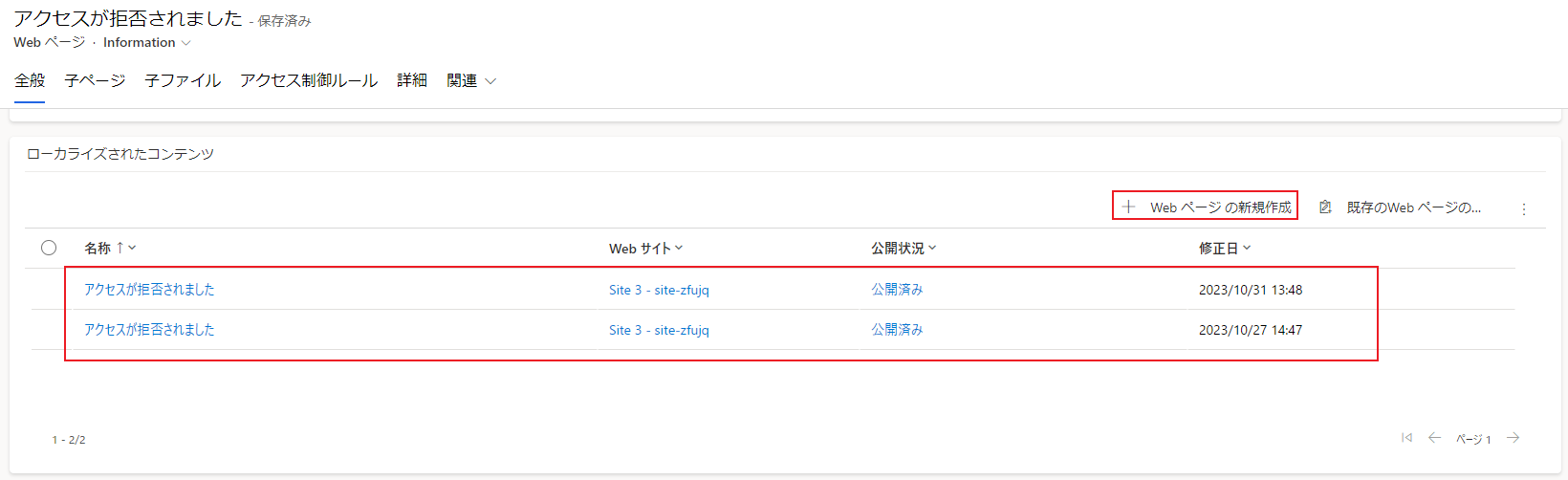Click 既存のWeb ページの... button

coord(1400,207)
